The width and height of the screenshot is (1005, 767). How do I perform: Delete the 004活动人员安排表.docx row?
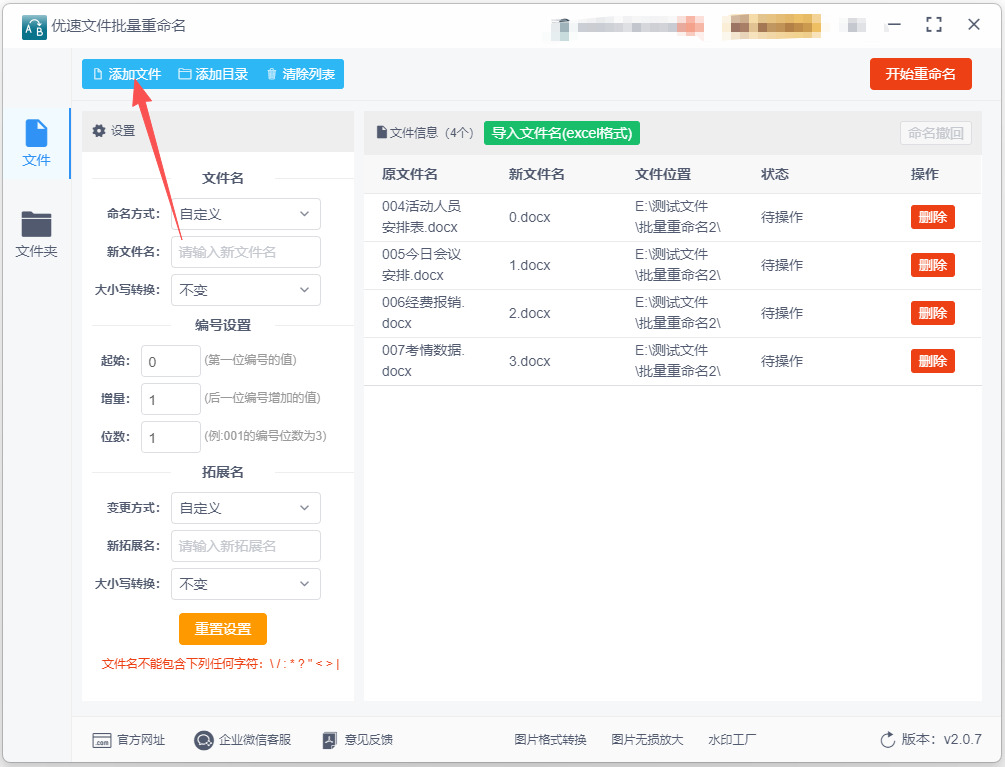(932, 217)
